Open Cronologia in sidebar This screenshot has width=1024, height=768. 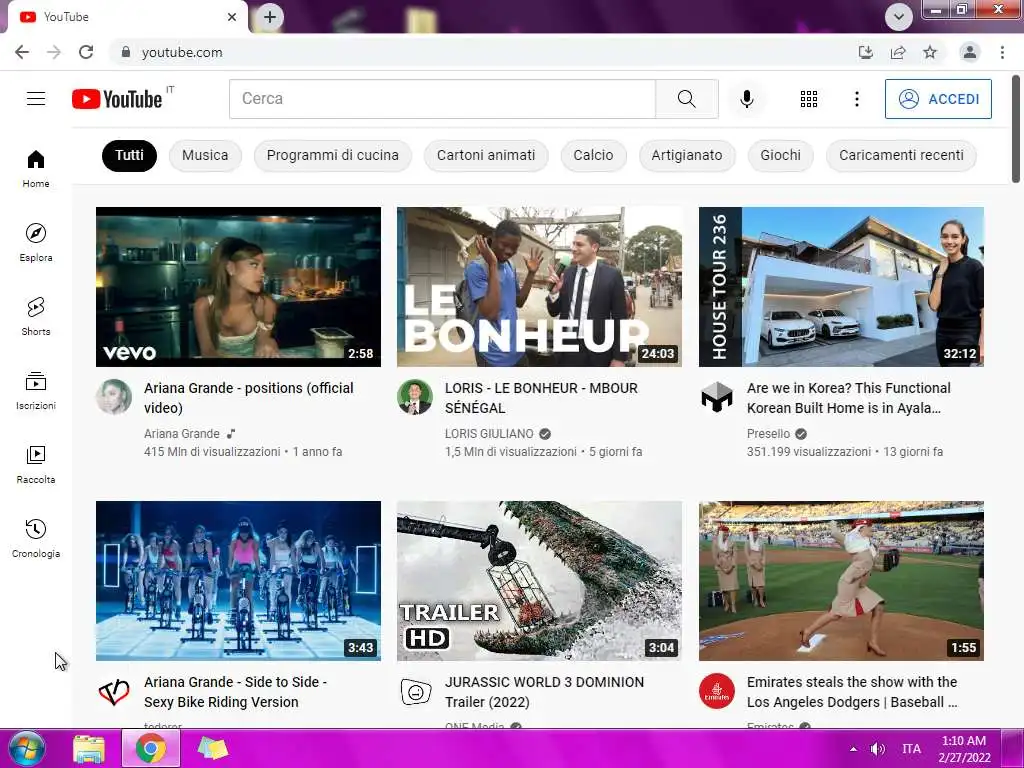pos(36,538)
